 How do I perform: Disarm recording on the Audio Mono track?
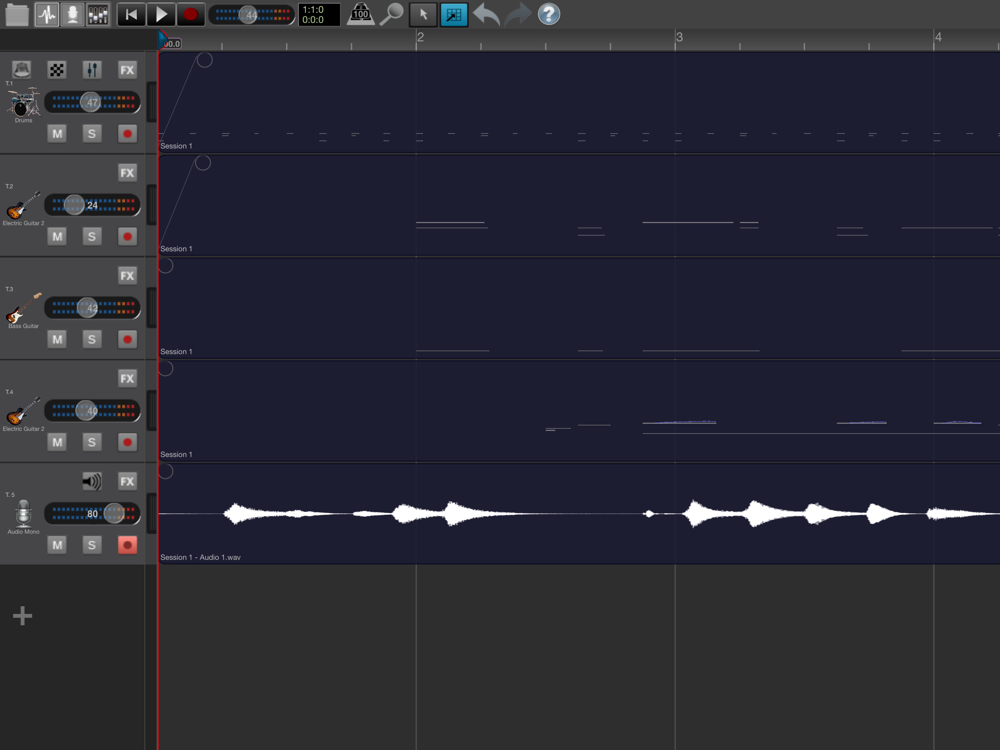(x=127, y=545)
